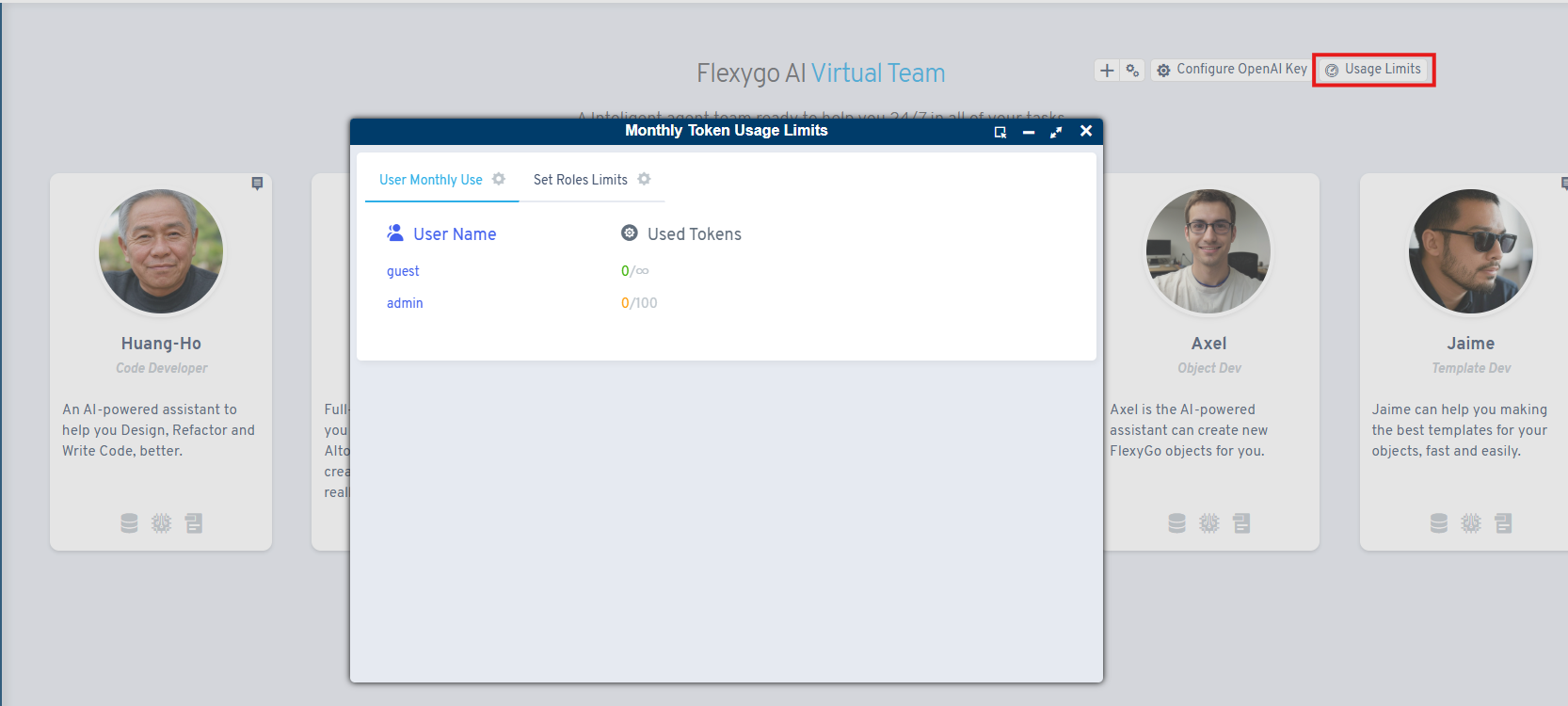Switch to the User Monthly Use tab
Screen dimensions: 1568x706
point(430,180)
